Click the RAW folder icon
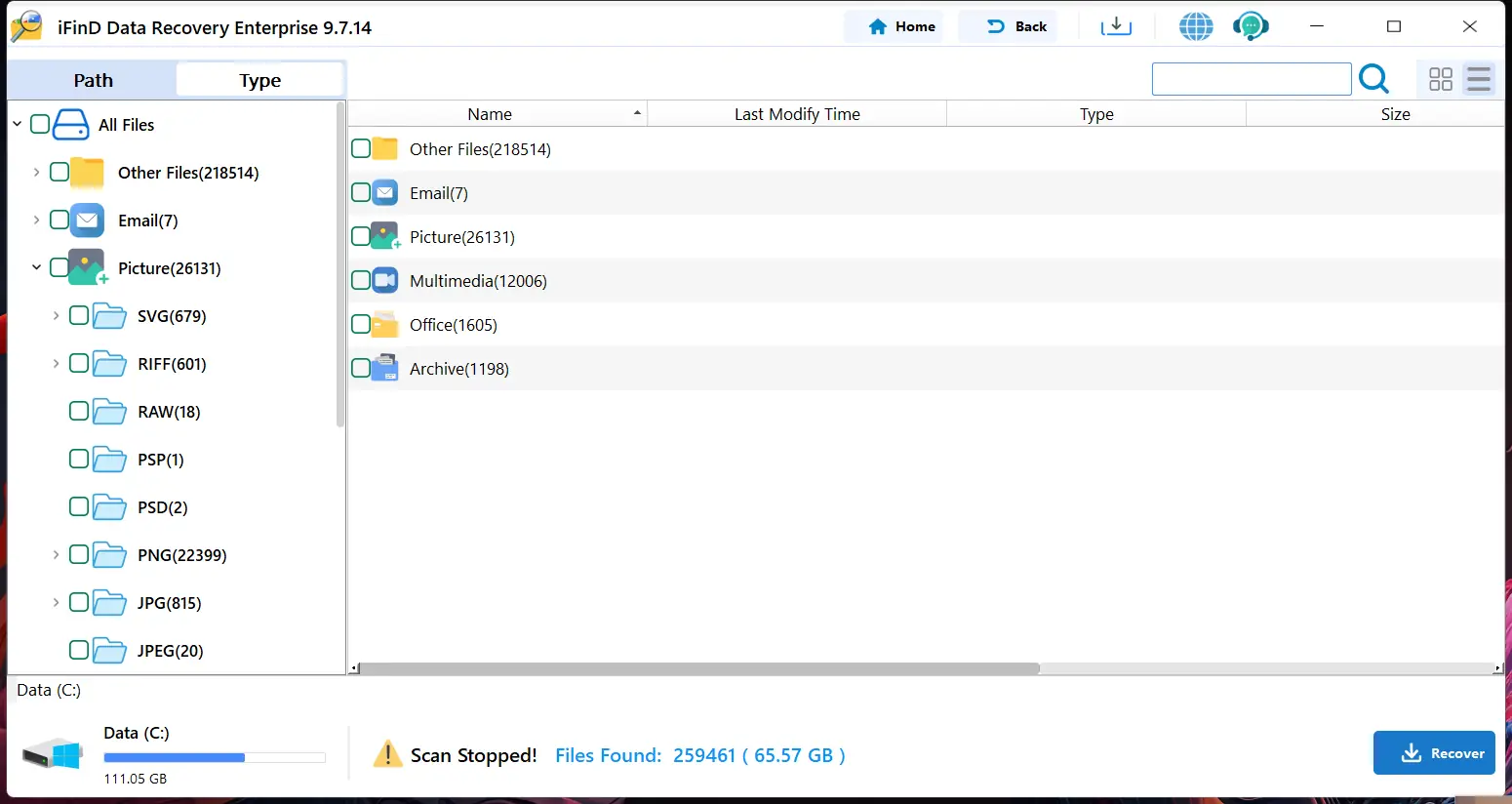Screen dimensions: 1512x804 [x=109, y=412]
